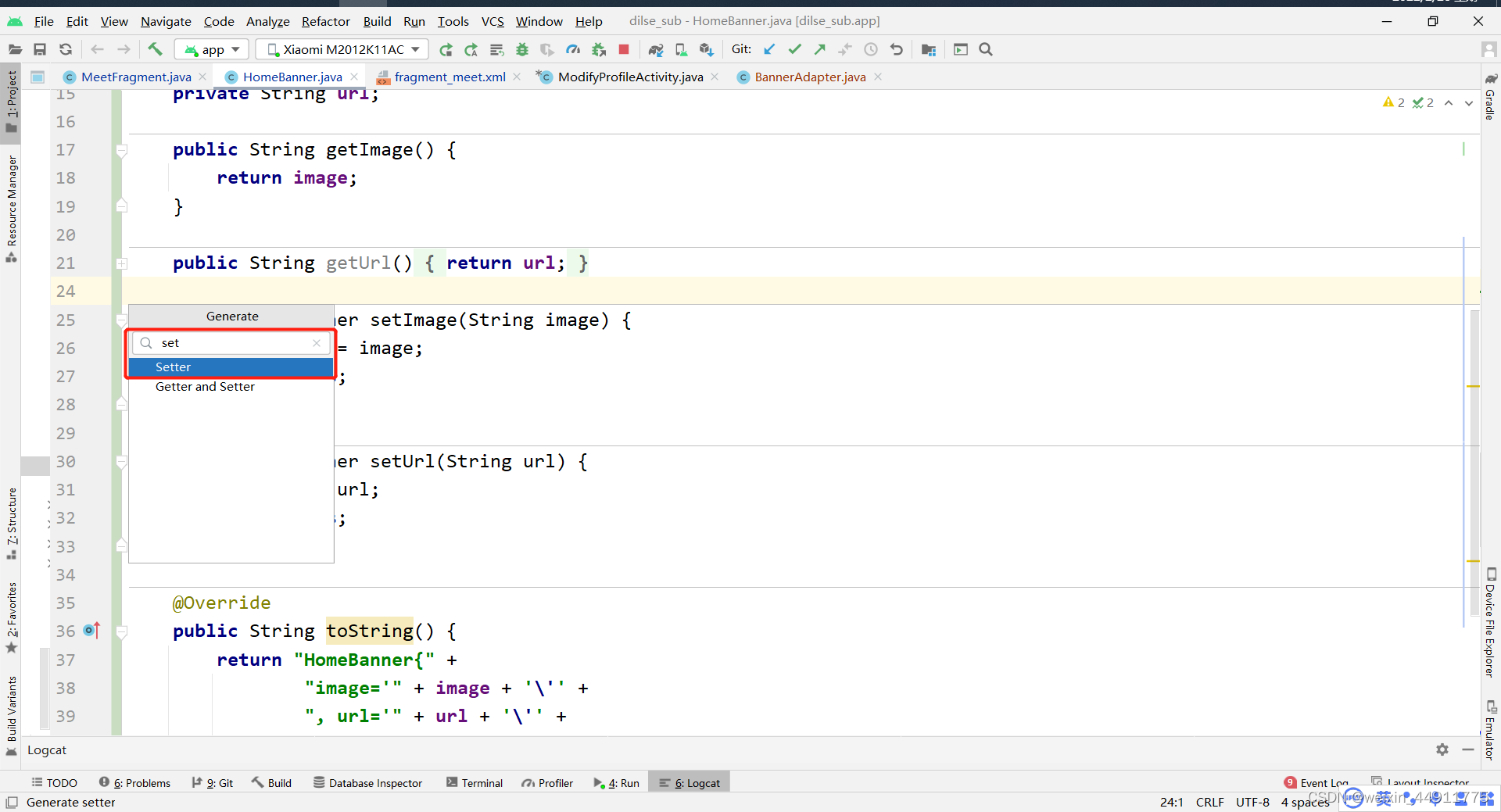
Task: Switch to the ModifyProfileActivity.java tab
Action: coord(630,77)
